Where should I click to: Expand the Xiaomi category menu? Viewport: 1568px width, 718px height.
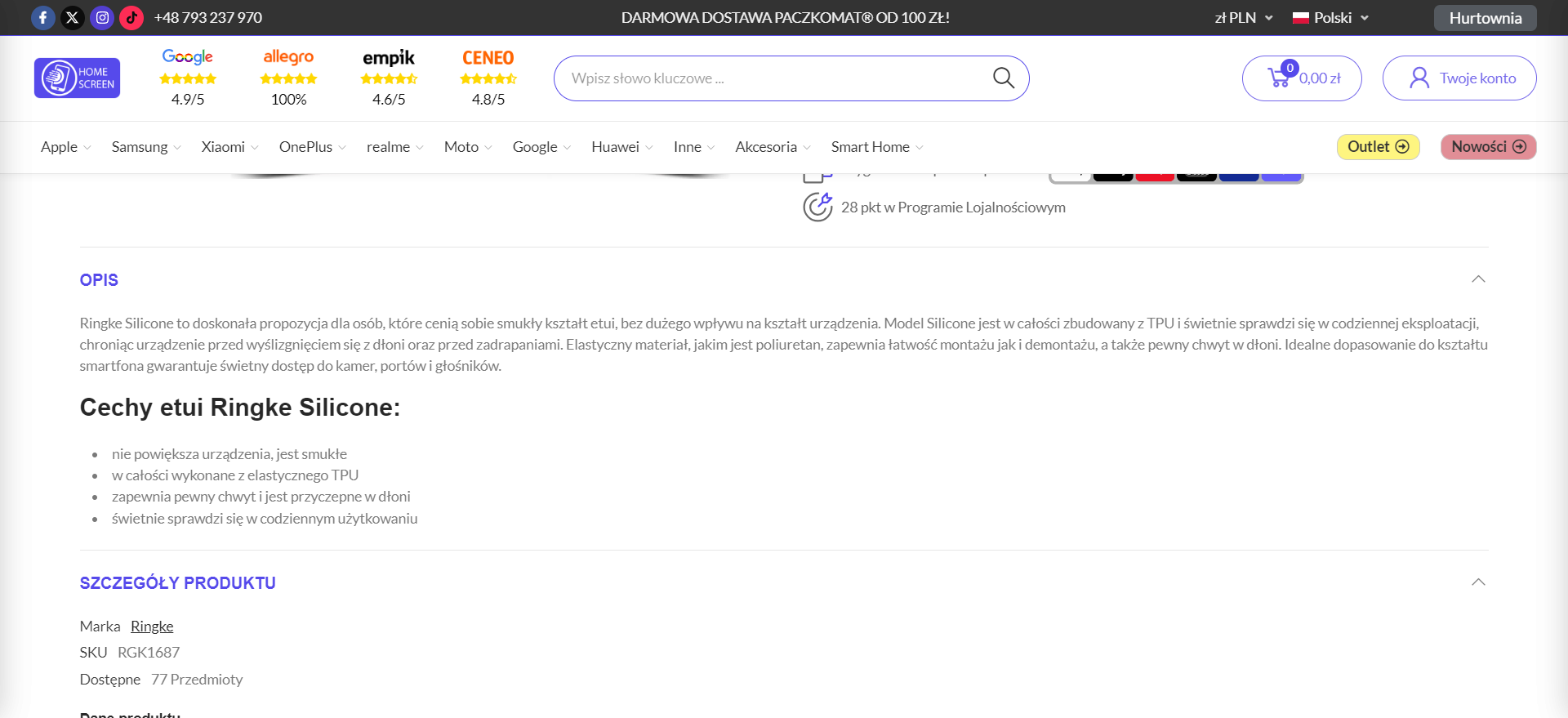pyautogui.click(x=230, y=147)
